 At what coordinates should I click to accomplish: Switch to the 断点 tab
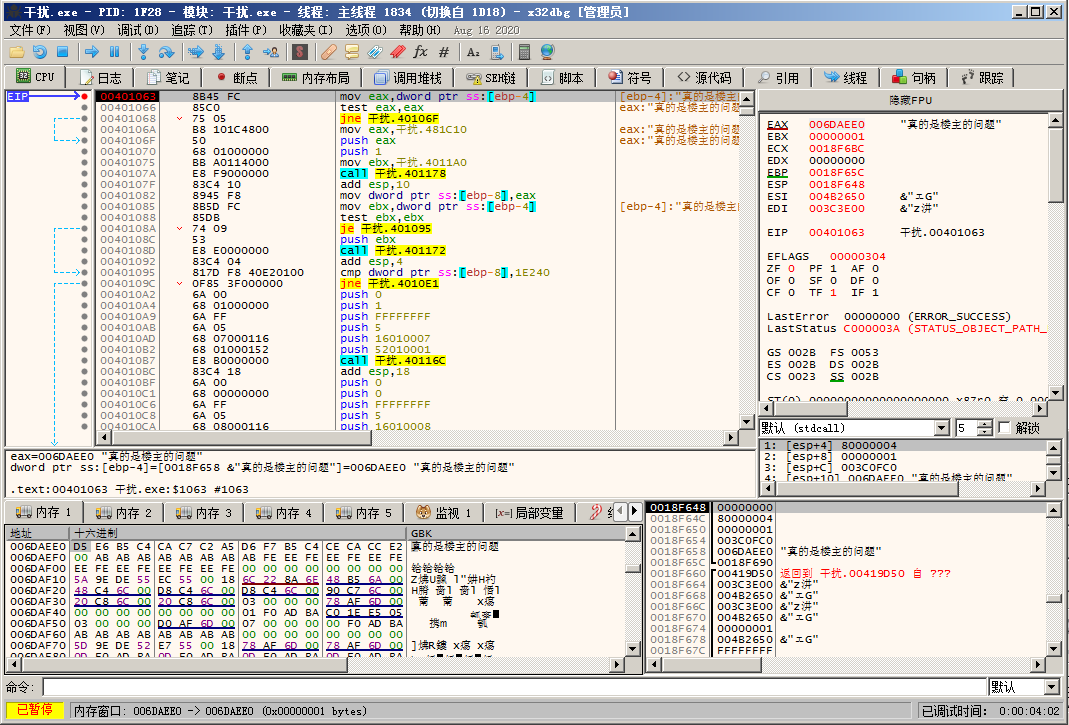(x=236, y=78)
